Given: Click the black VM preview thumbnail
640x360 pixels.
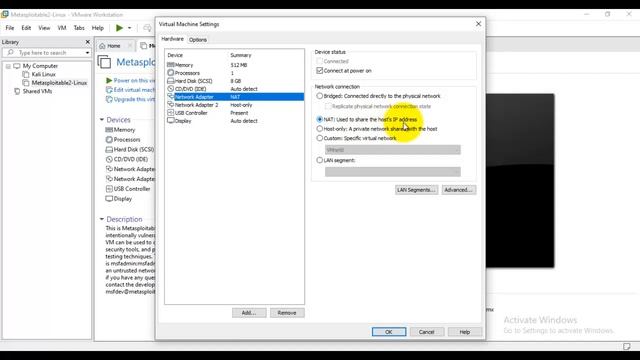Looking at the screenshot, I should pyautogui.click(x=520, y=181).
